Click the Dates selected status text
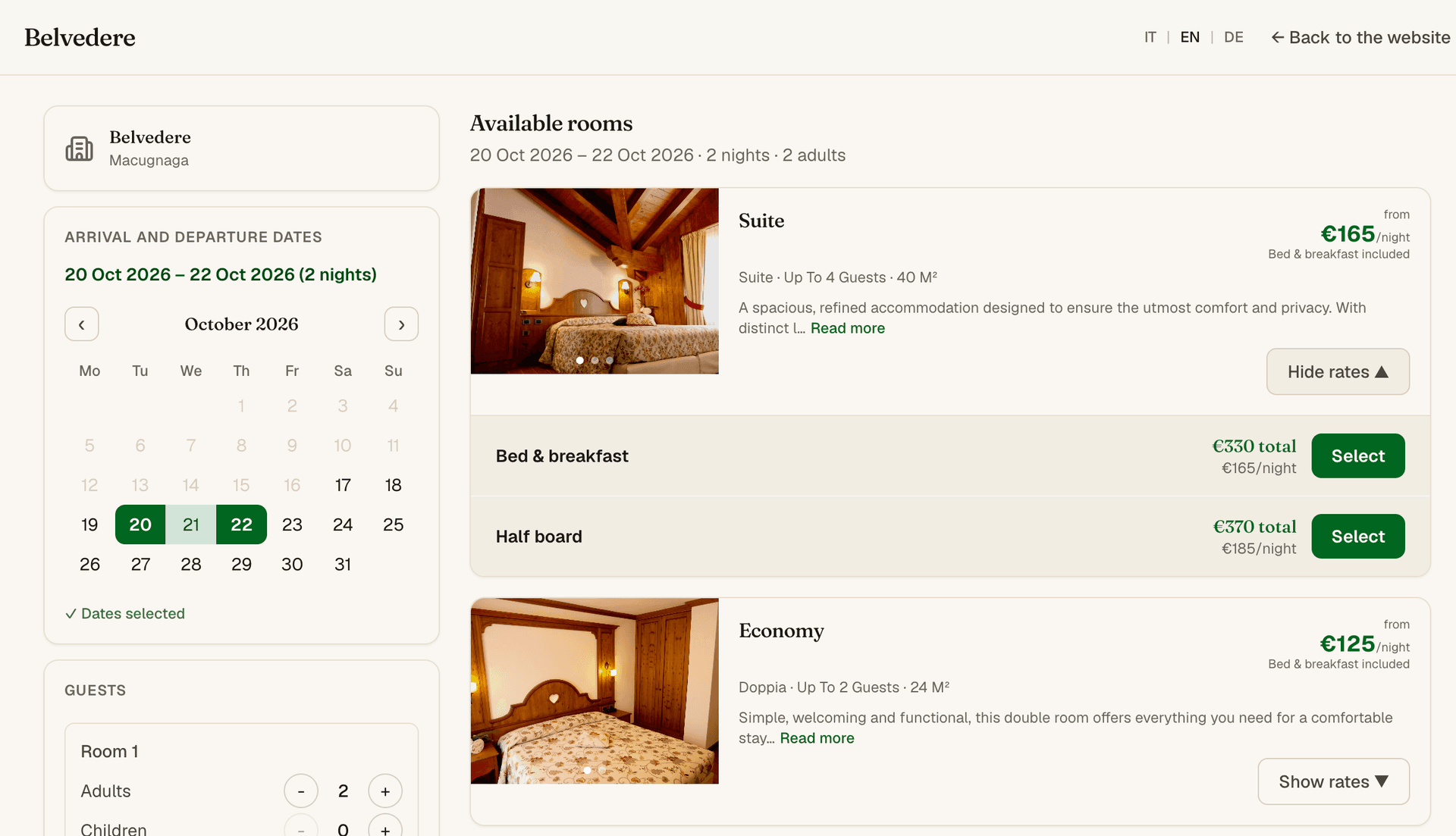The image size is (1456, 836). click(125, 613)
